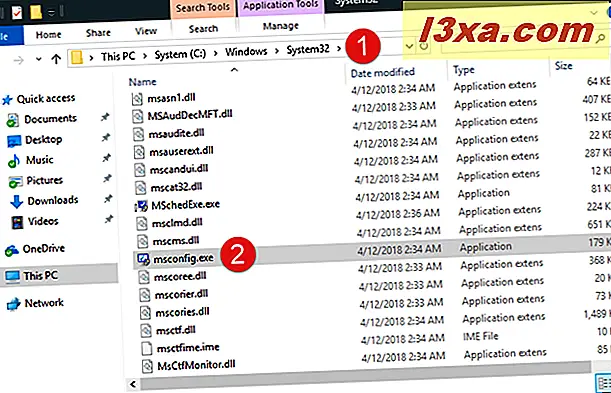Click the quick access toolbar properties icon
Viewport: 611px width, 393px height.
coord(17,13)
